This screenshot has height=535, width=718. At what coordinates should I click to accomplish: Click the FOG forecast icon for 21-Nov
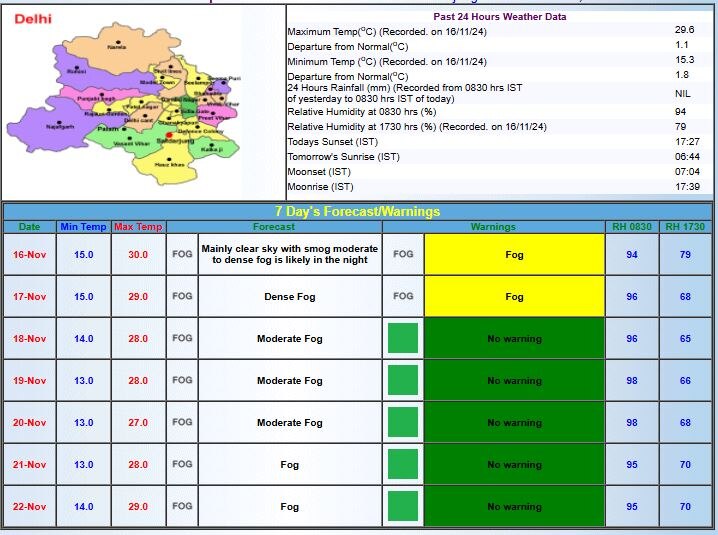182,464
